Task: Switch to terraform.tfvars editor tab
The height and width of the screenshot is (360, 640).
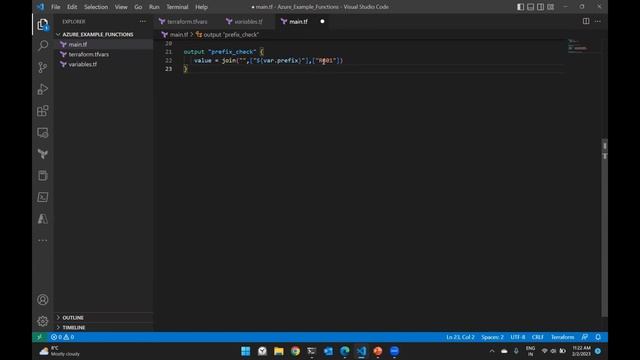Action: (187, 22)
